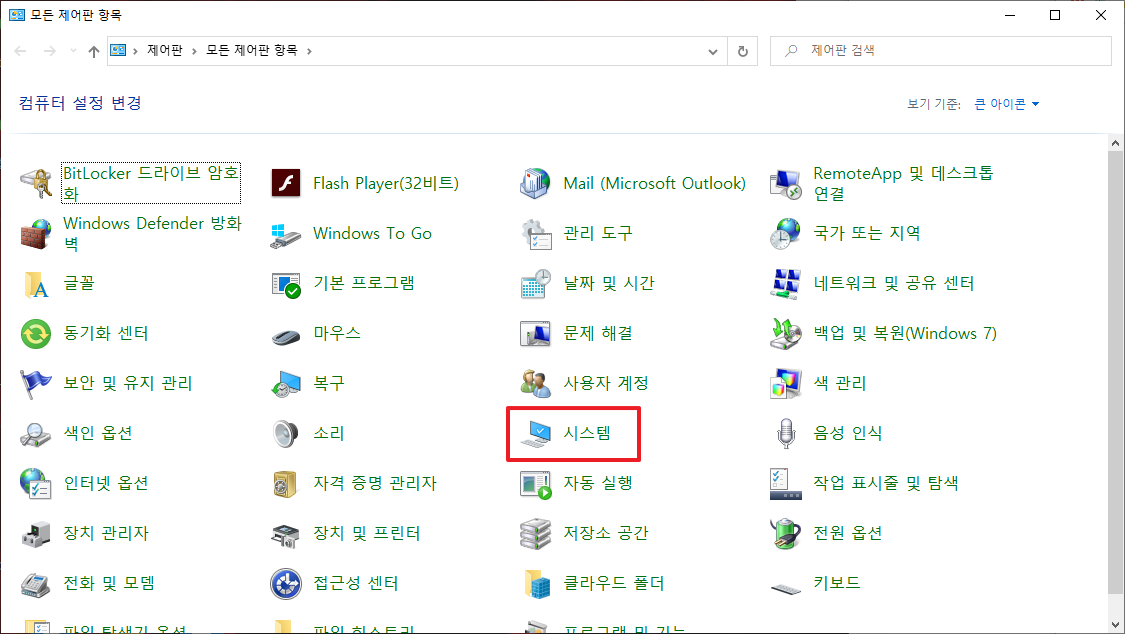The image size is (1125, 634).
Task: Open the Windows To Go icon
Action: click(x=286, y=234)
